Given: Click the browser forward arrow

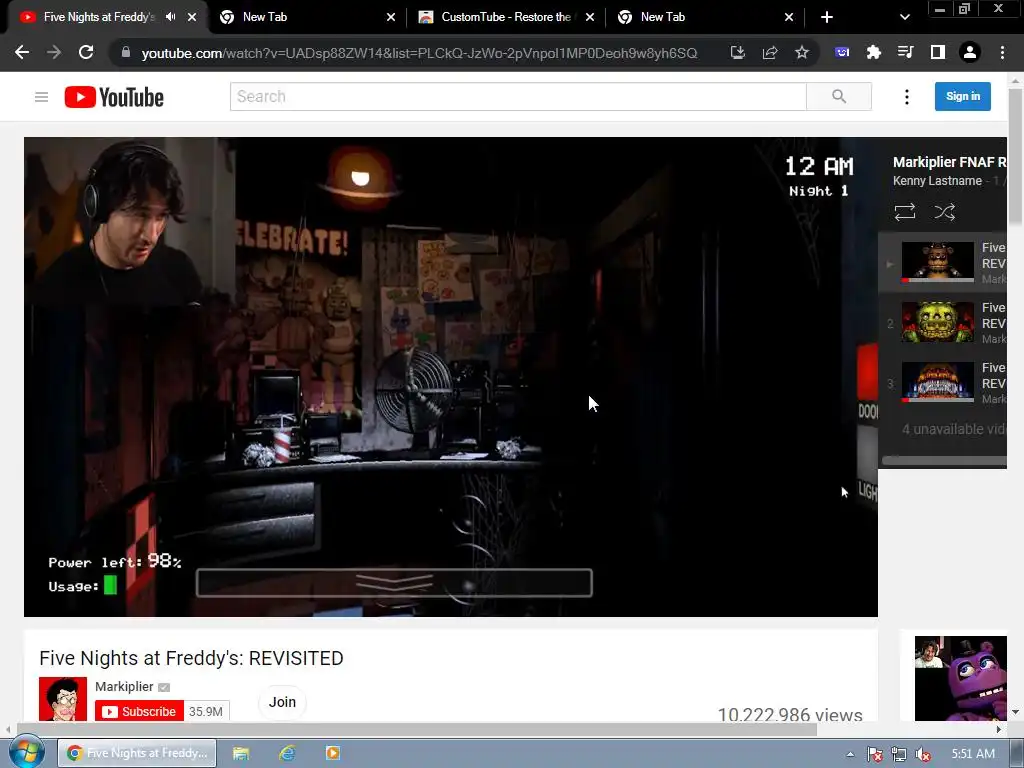Looking at the screenshot, I should pyautogui.click(x=54, y=52).
